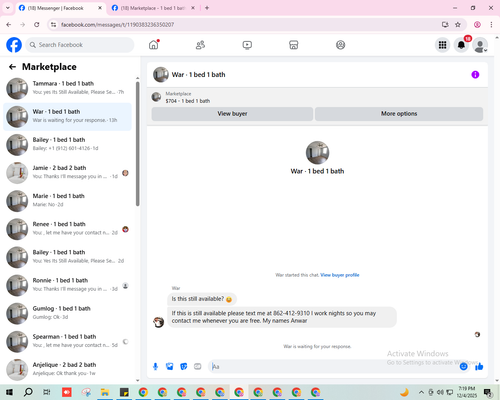The image size is (500, 400).
Task: Open the Bailey chat with phone number
Action: [67, 145]
